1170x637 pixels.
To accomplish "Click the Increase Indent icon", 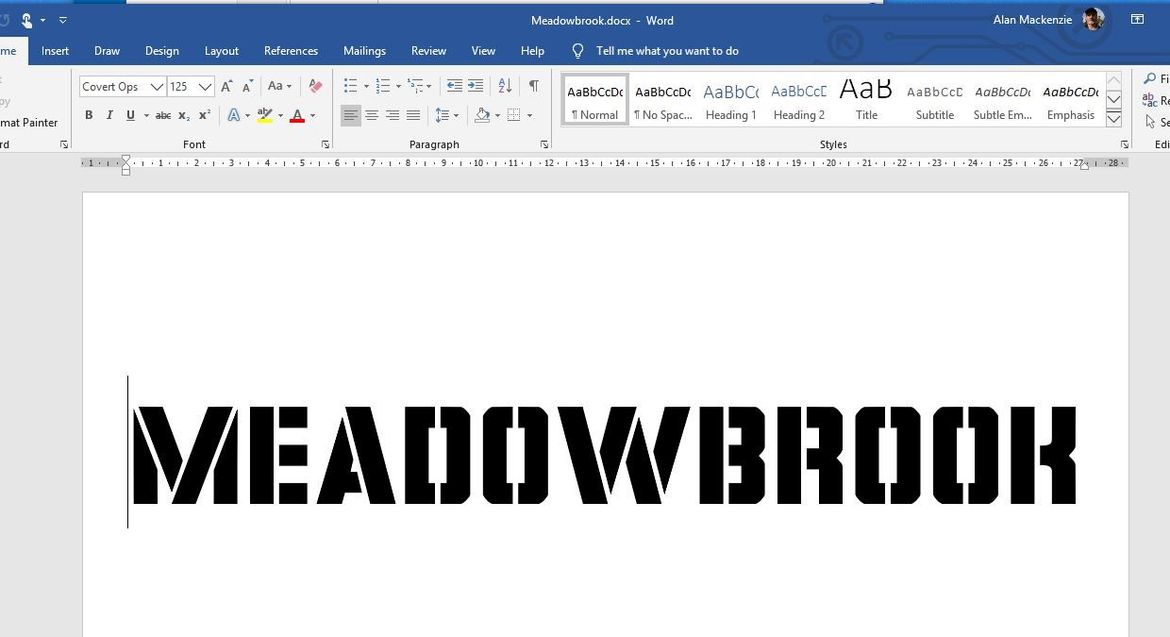I will coord(476,86).
